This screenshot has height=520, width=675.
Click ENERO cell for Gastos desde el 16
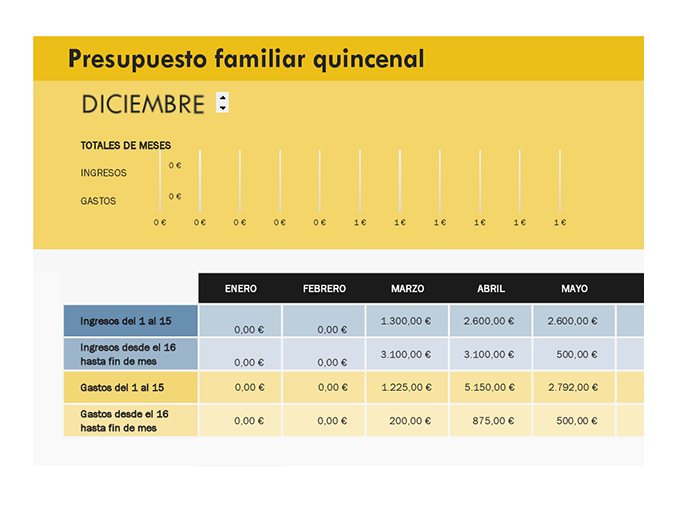point(240,421)
